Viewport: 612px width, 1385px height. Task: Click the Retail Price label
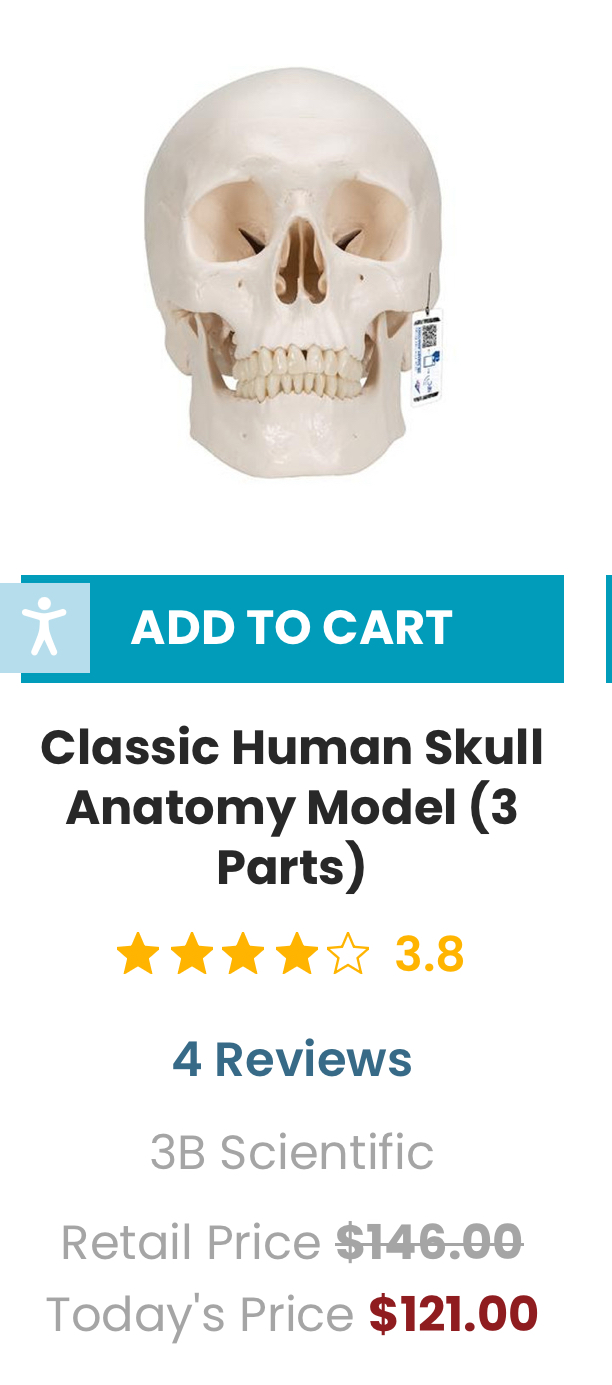click(x=191, y=1243)
